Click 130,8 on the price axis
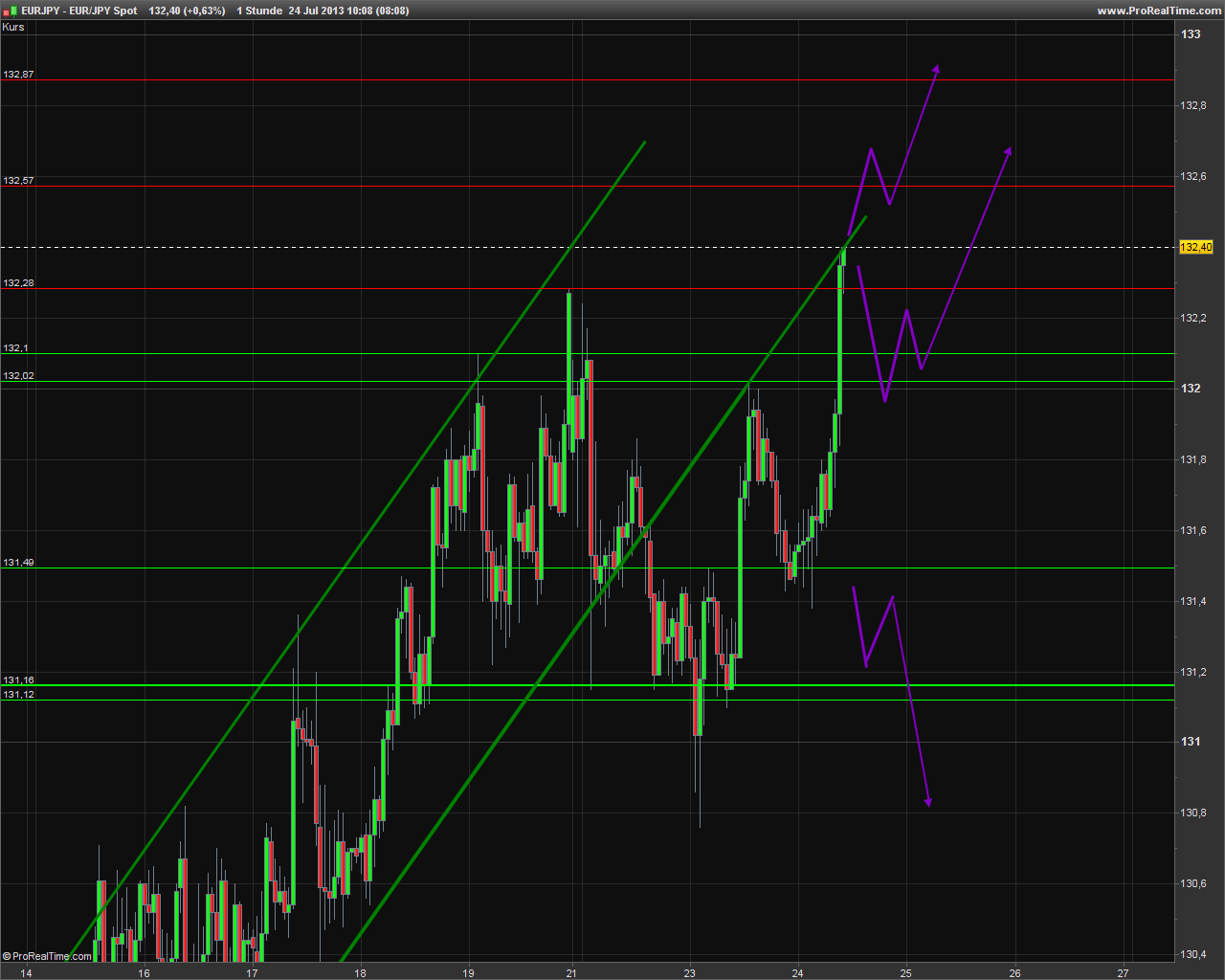 (1193, 813)
